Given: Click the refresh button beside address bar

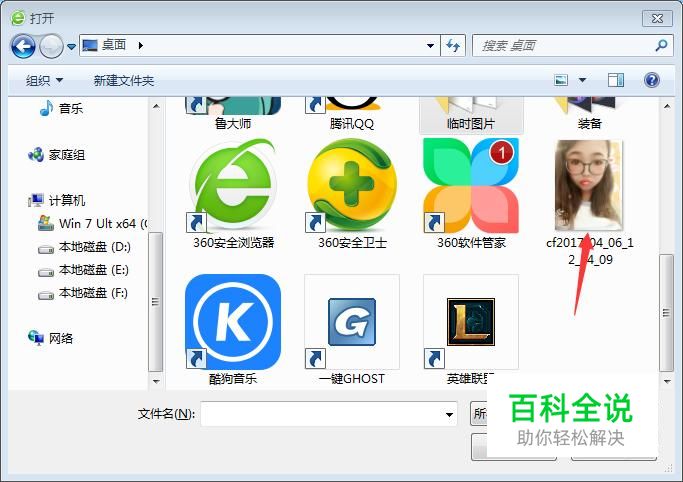Looking at the screenshot, I should click(453, 45).
